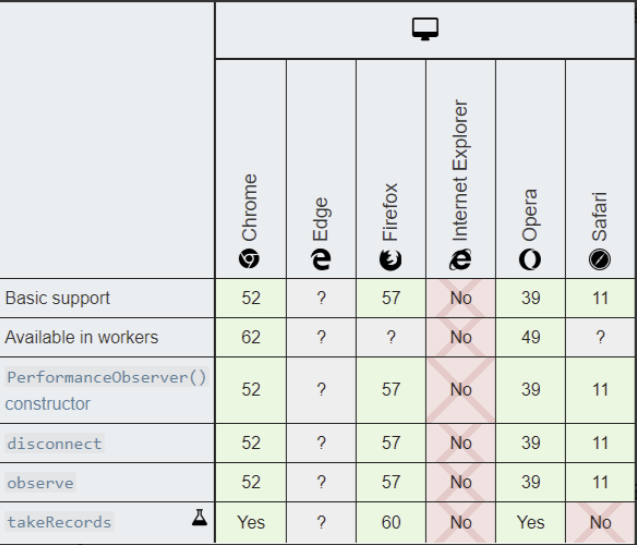The image size is (637, 545).
Task: Click the Internet Explorer logo icon
Action: click(460, 260)
